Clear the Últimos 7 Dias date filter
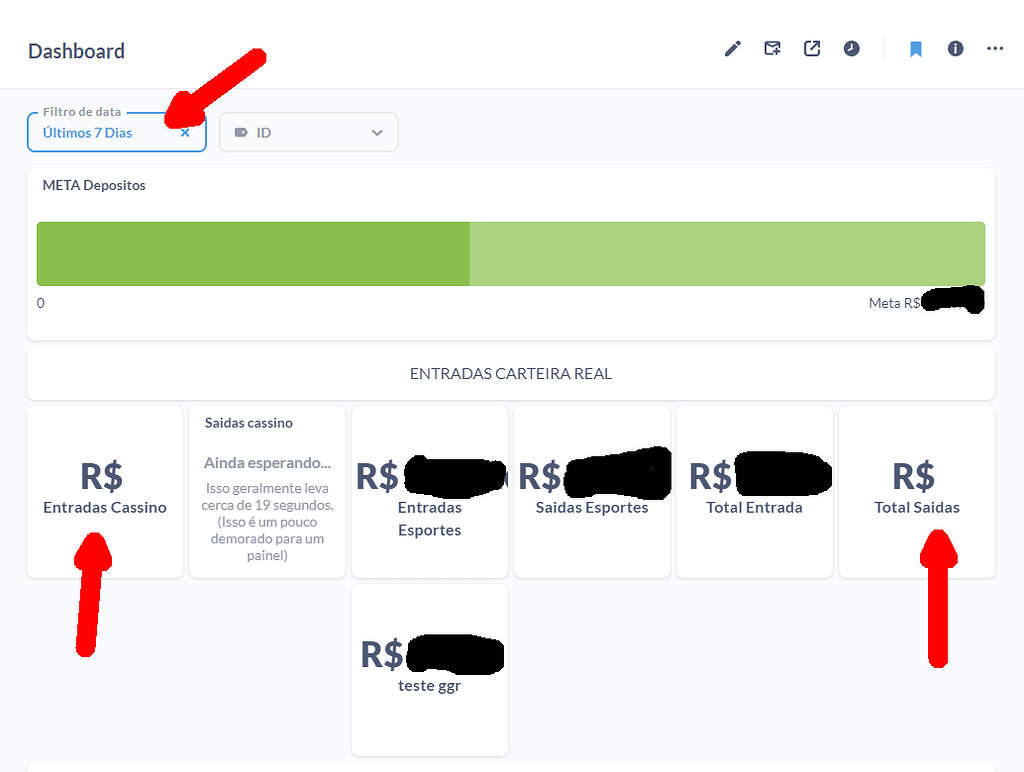The width and height of the screenshot is (1024, 772). [185, 133]
